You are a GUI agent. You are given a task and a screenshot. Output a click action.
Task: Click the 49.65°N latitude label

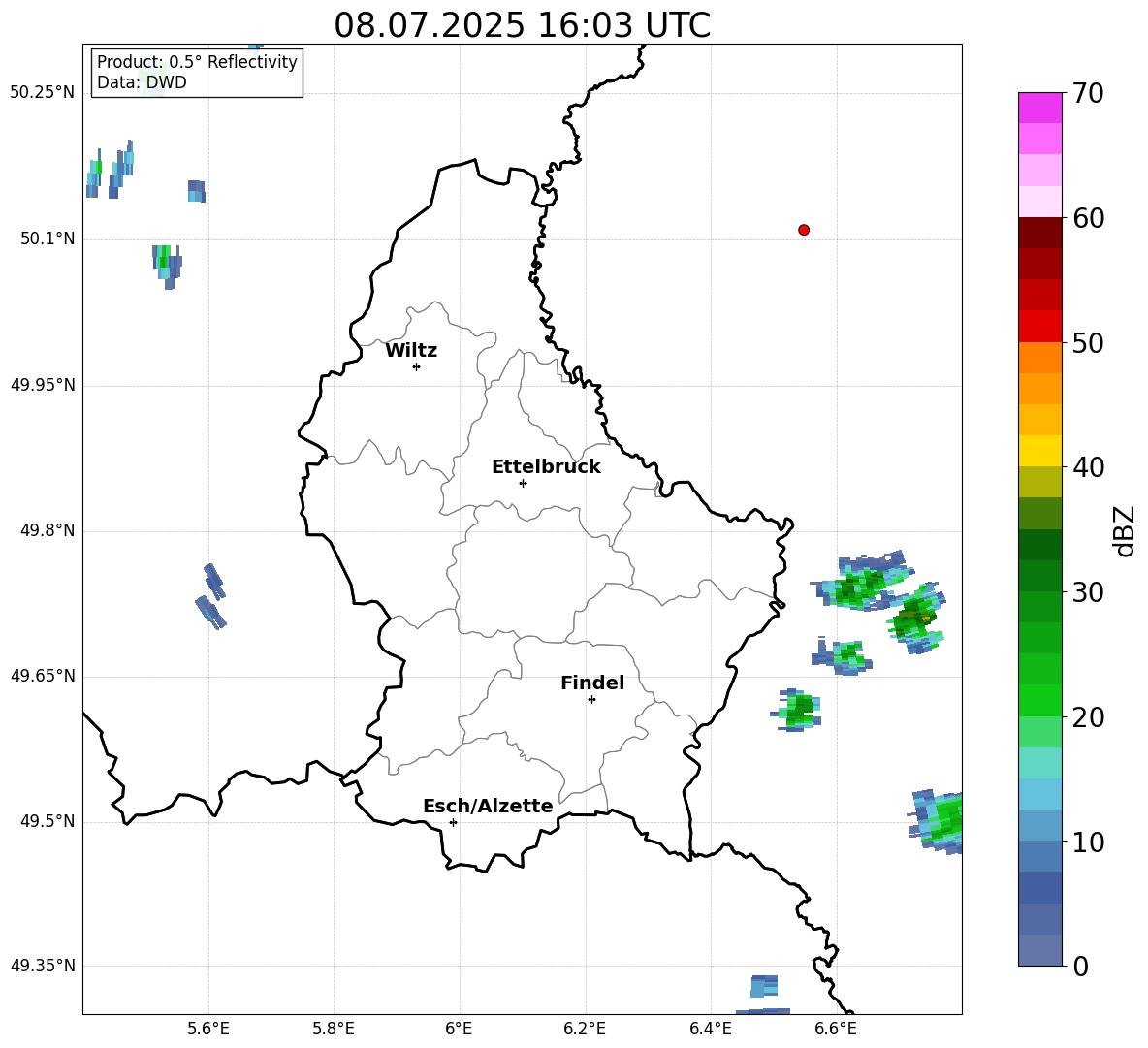(43, 676)
